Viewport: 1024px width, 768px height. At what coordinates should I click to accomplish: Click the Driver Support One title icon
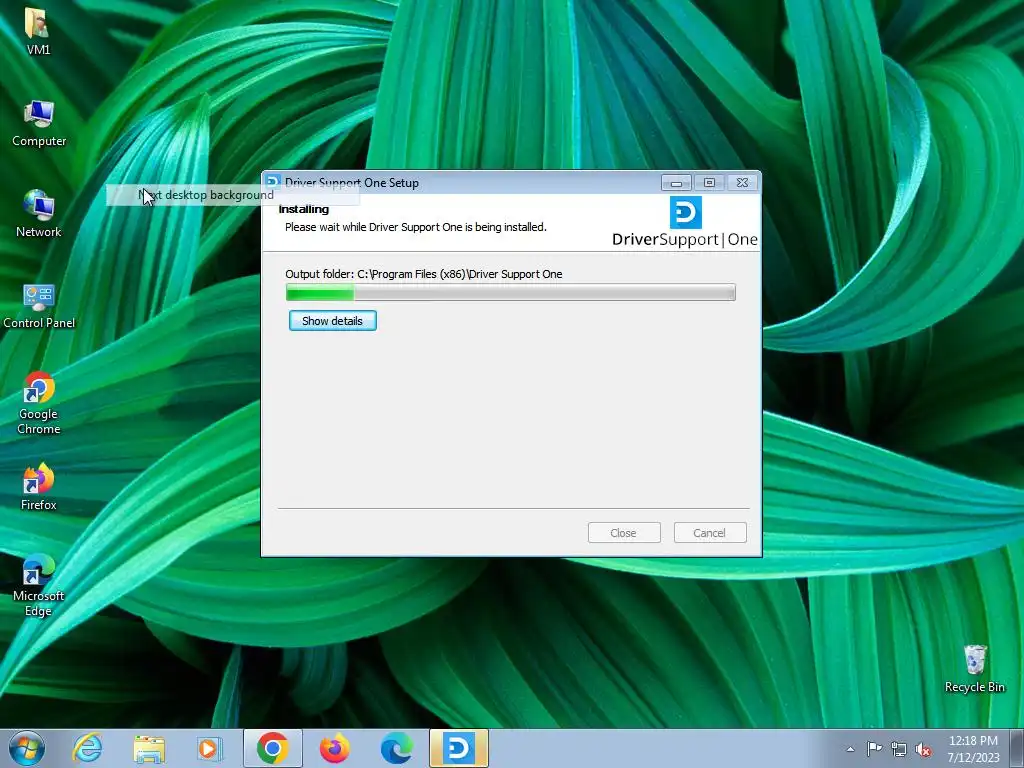pos(273,182)
